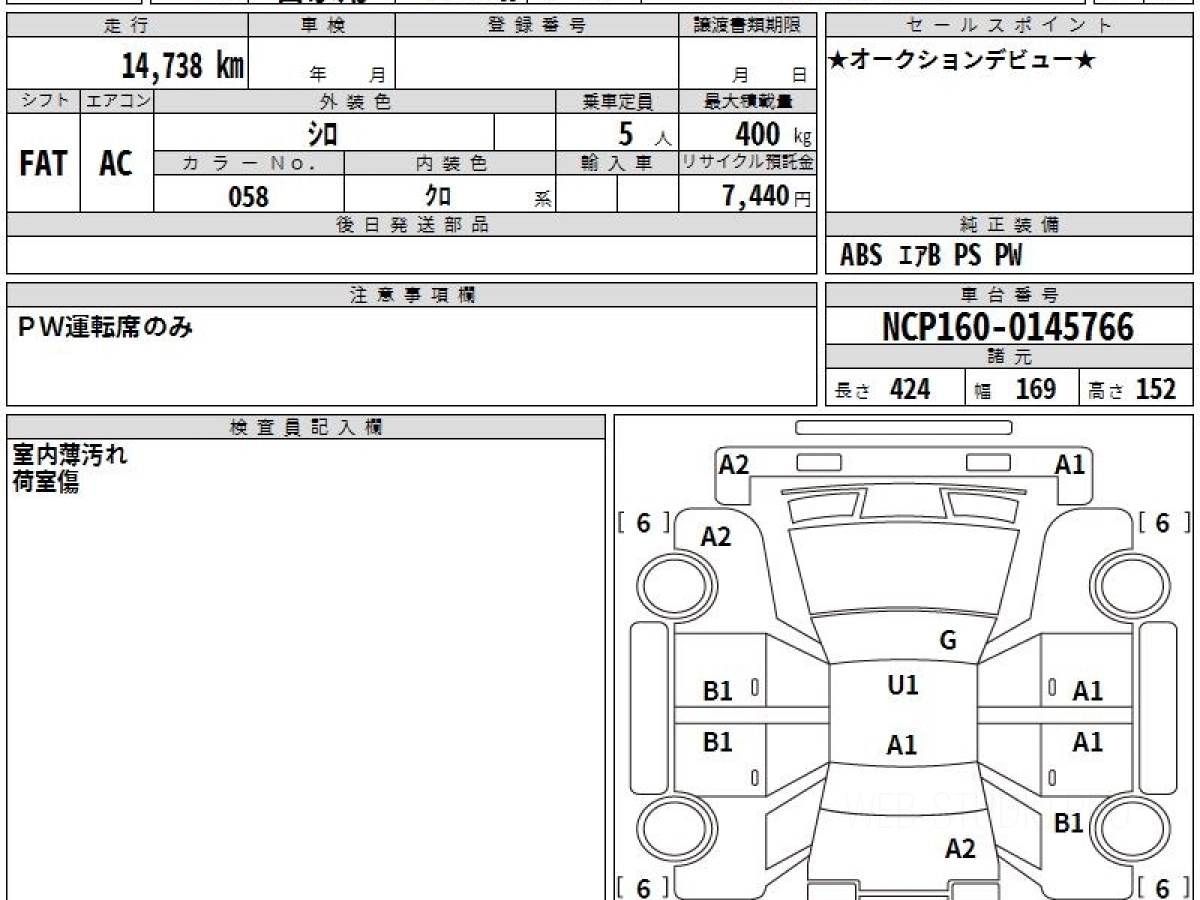Select the カラーNo. header

249,163
